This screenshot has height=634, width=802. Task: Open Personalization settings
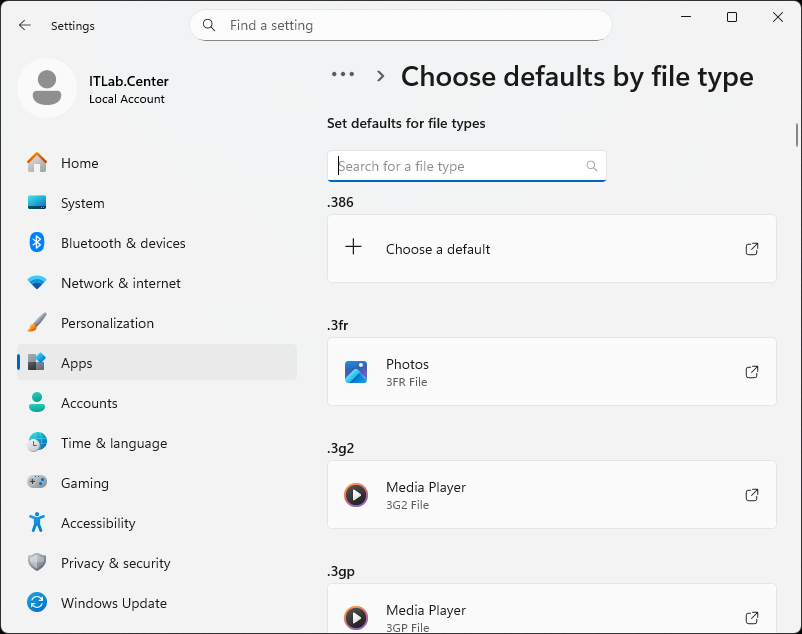(x=107, y=323)
